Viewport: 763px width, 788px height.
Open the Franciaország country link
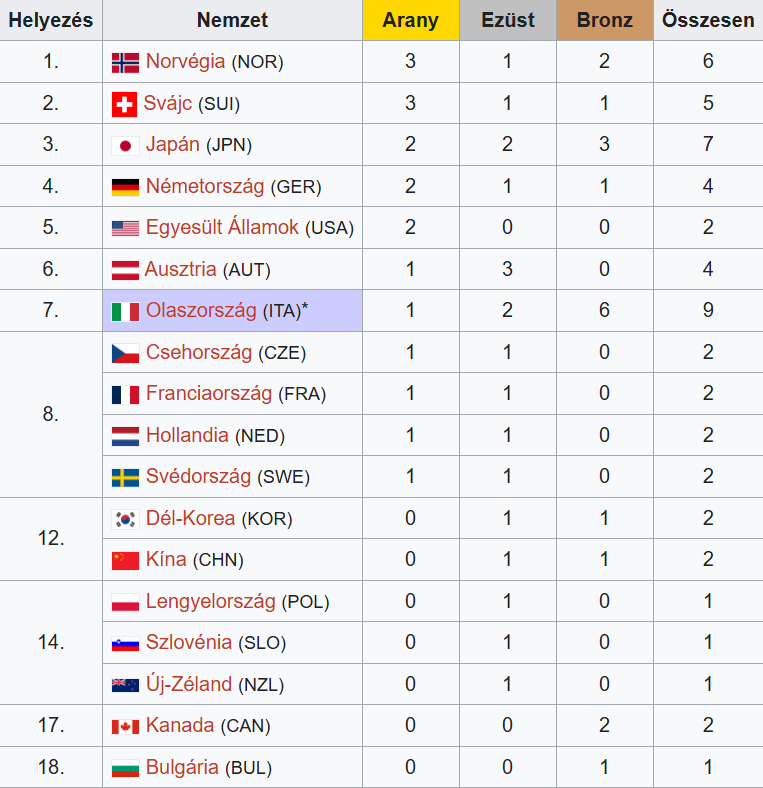point(209,394)
